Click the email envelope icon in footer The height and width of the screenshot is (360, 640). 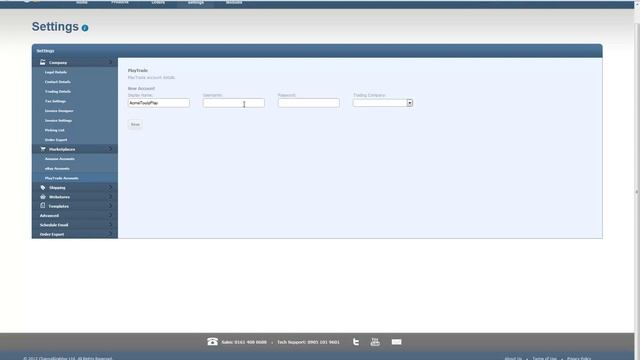coord(396,342)
